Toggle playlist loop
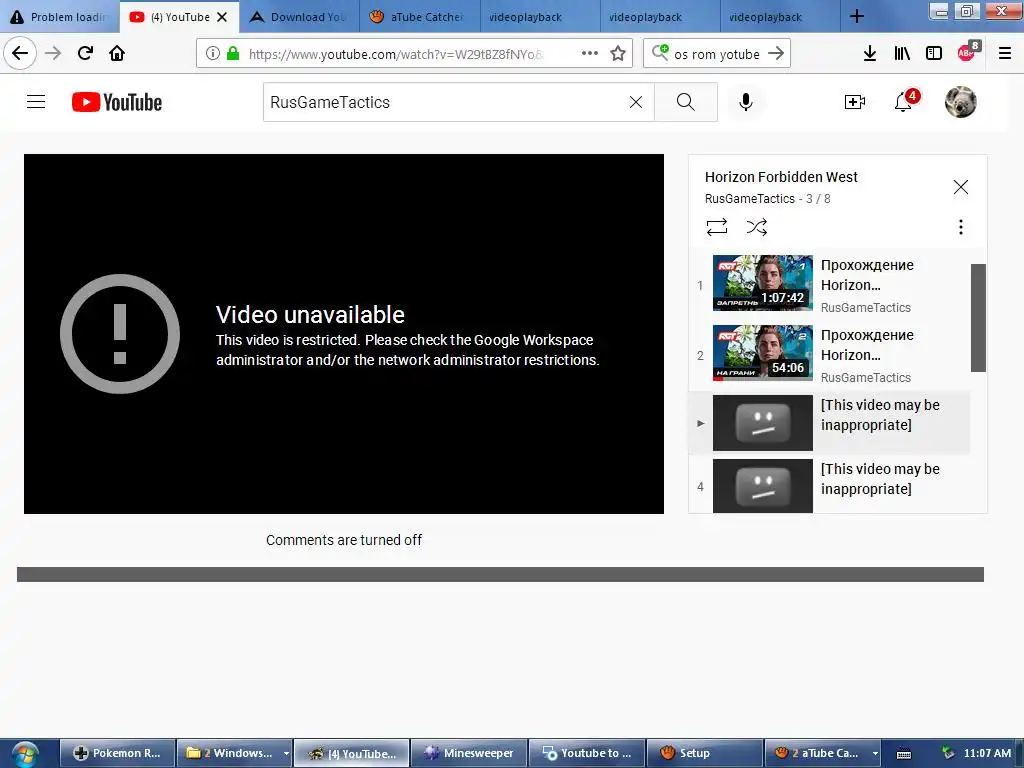1024x768 pixels. click(716, 227)
